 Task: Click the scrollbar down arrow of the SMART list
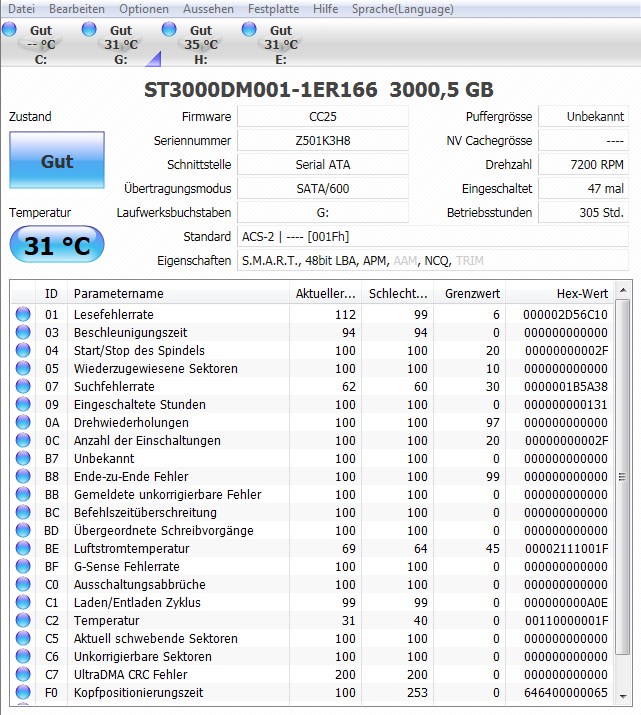click(x=623, y=696)
